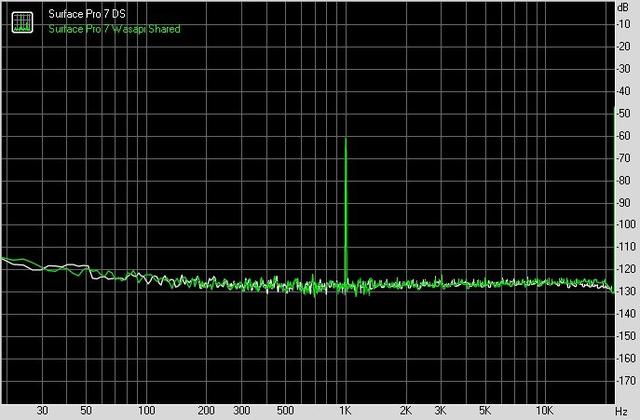Screen dimensions: 640x420
Task: Click the 'Hz' axis unit label
Action: pos(621,411)
